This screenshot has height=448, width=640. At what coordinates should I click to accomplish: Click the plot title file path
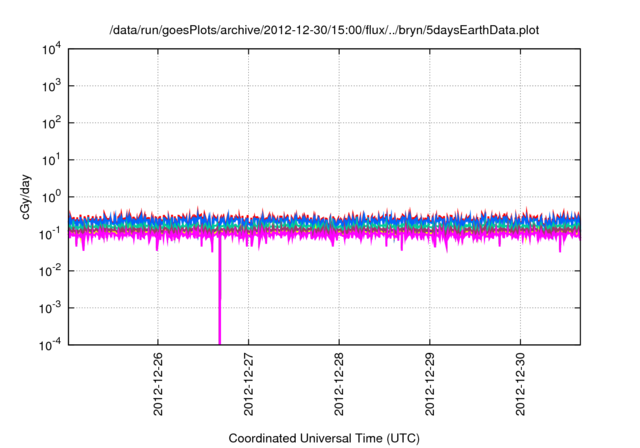tap(324, 31)
